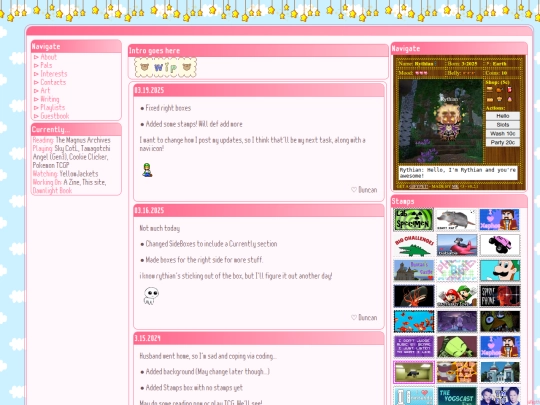Click 'Fixed right boxes' bullet text
This screenshot has height=405, width=540.
tap(168, 108)
